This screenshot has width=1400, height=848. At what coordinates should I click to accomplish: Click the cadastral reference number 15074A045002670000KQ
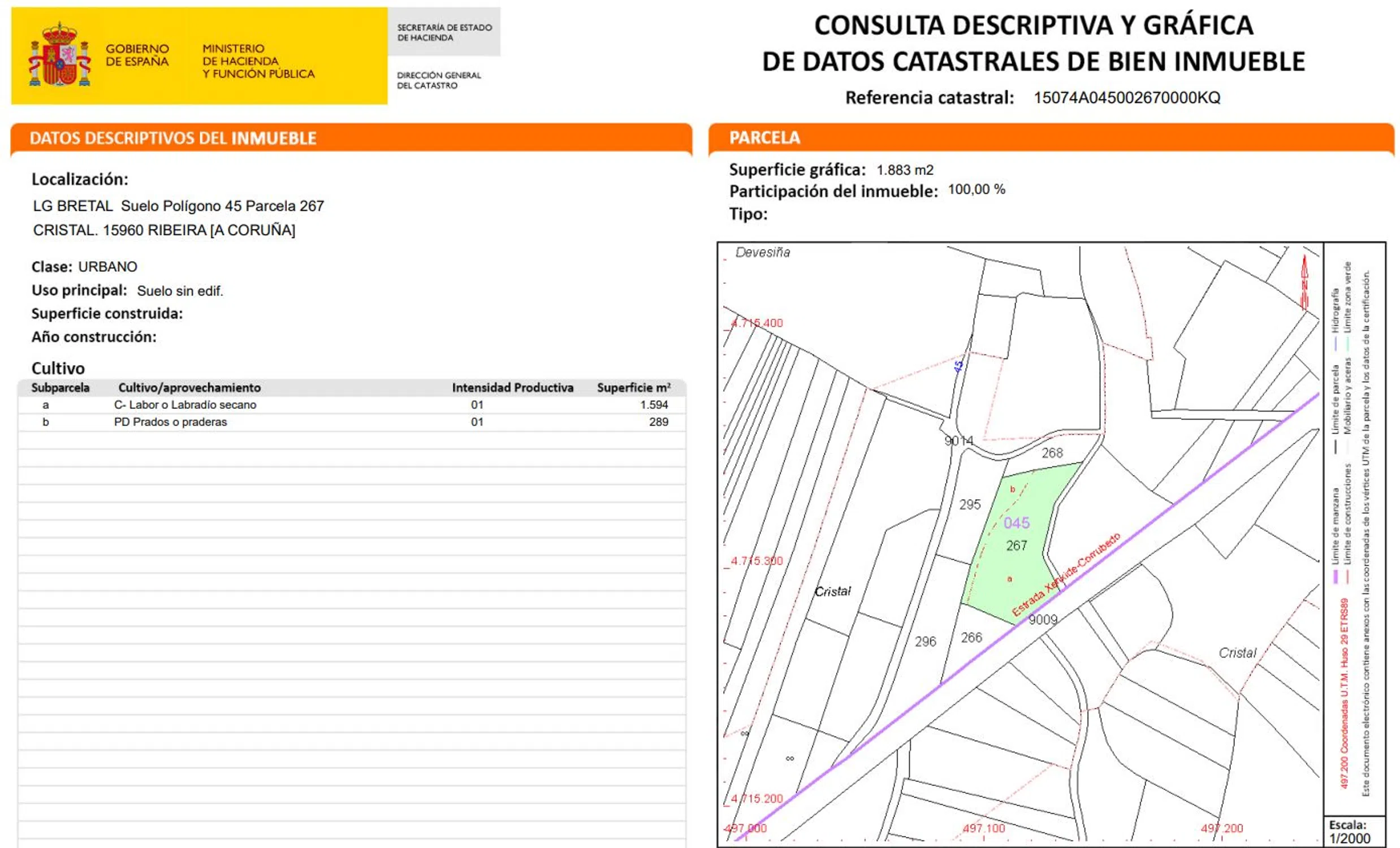pos(1126,98)
